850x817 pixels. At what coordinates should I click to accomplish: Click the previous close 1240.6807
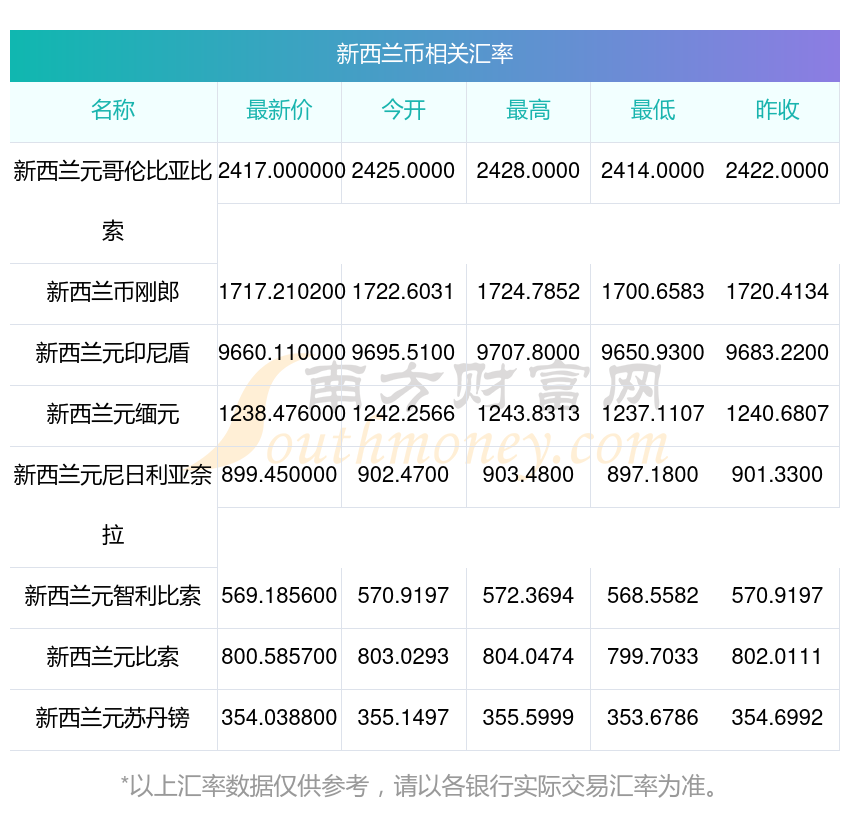tap(777, 414)
